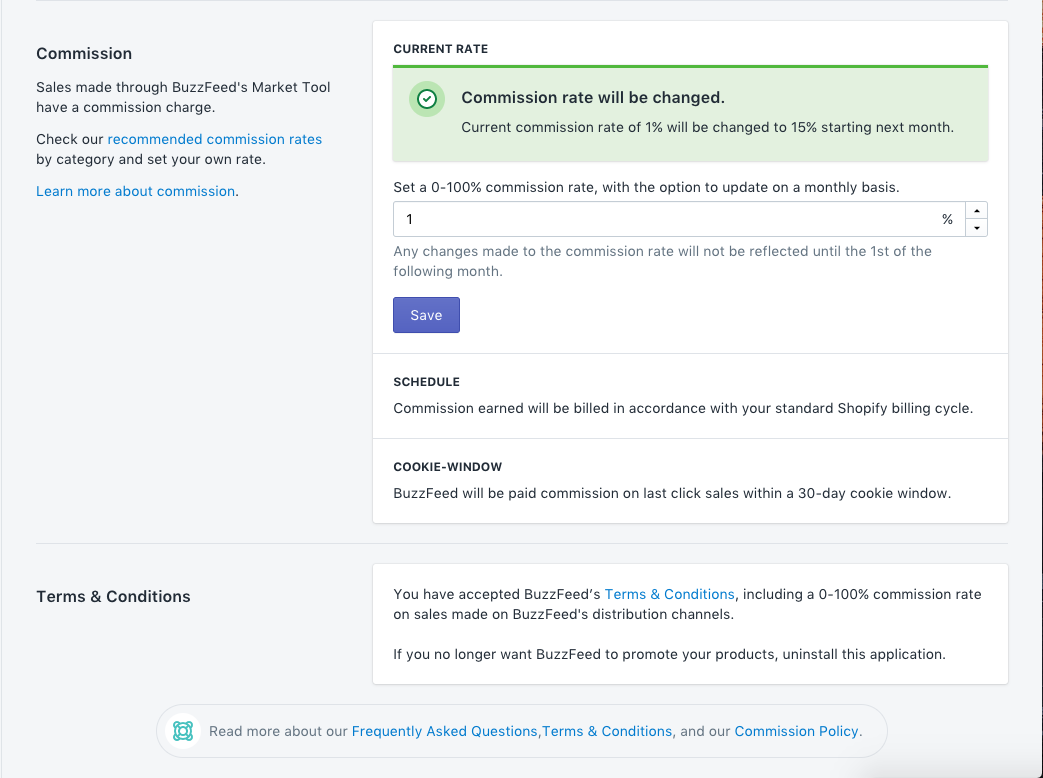Save the commission rate
Viewport: 1043px width, 778px height.
coord(426,315)
